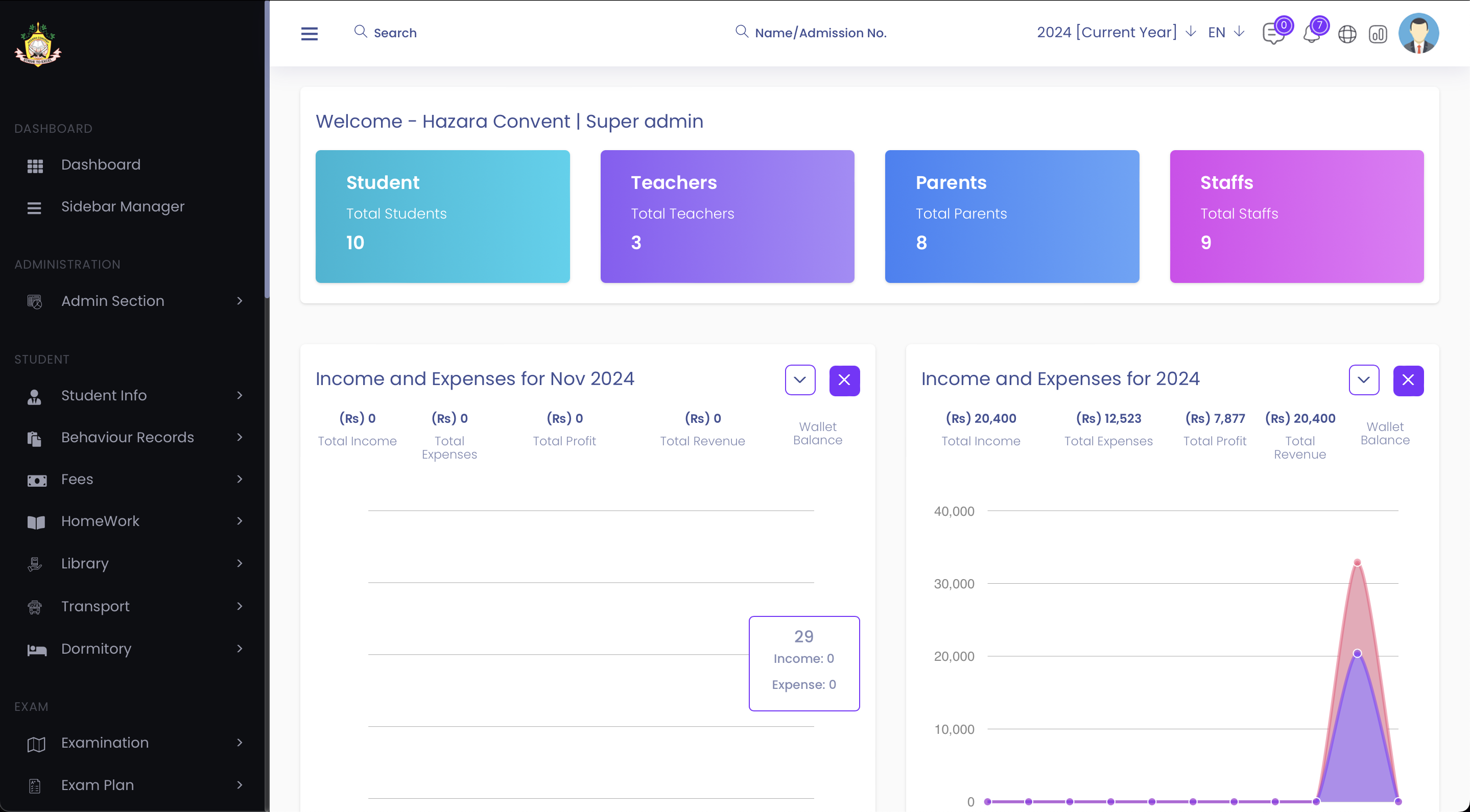The height and width of the screenshot is (812, 1470).
Task: Expand the Income and Expenses Nov 2024 dropdown
Action: (801, 380)
